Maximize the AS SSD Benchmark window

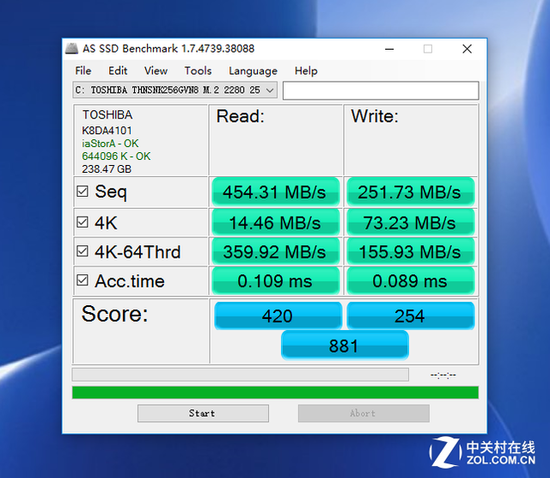point(428,49)
